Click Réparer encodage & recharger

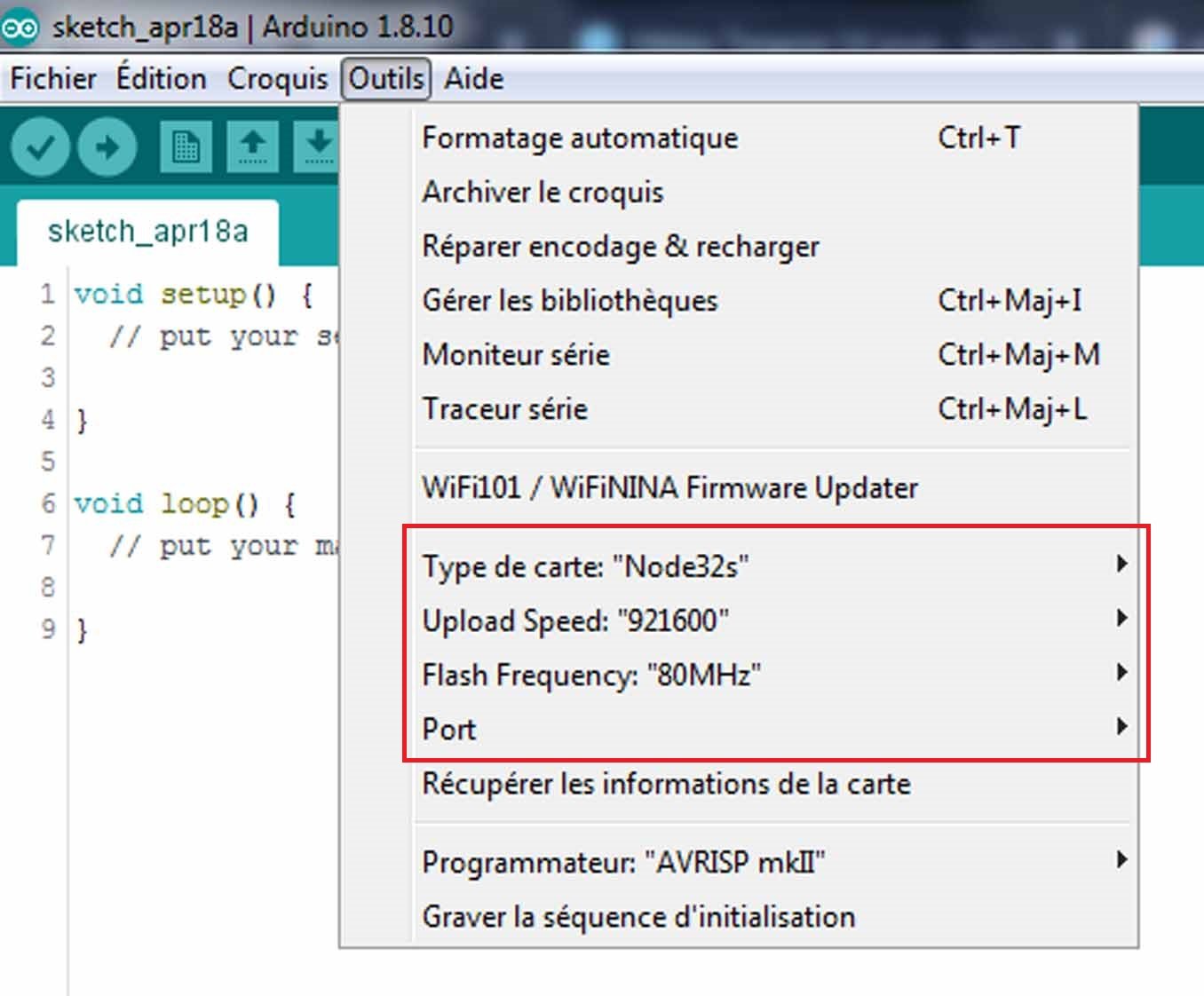pyautogui.click(x=775, y=246)
